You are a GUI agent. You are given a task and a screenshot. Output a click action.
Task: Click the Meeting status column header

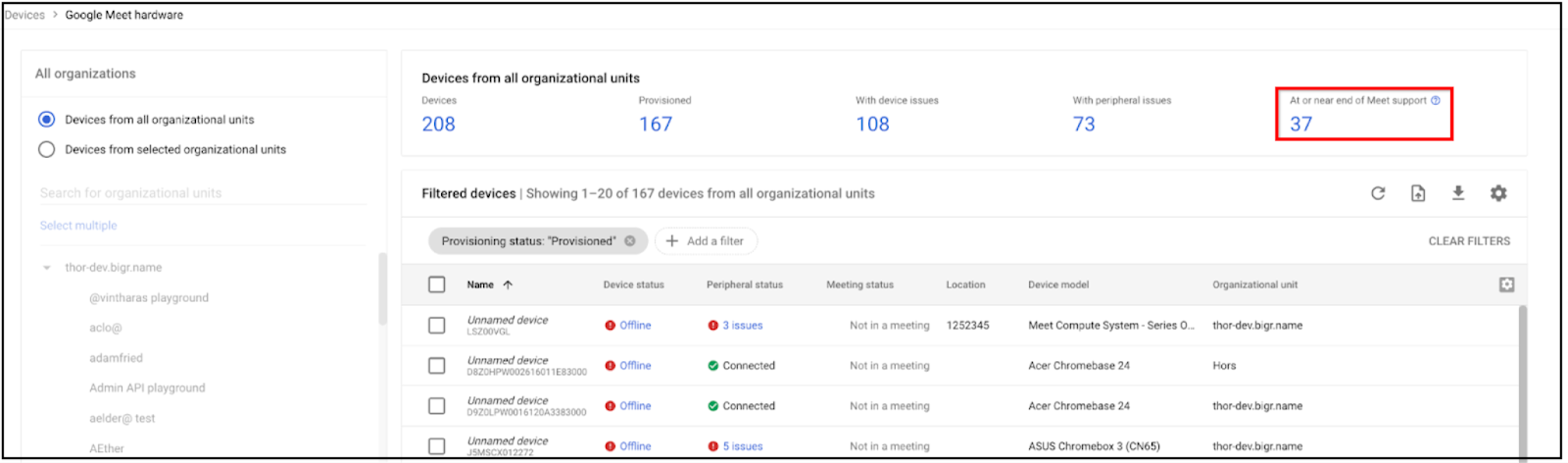tap(859, 284)
